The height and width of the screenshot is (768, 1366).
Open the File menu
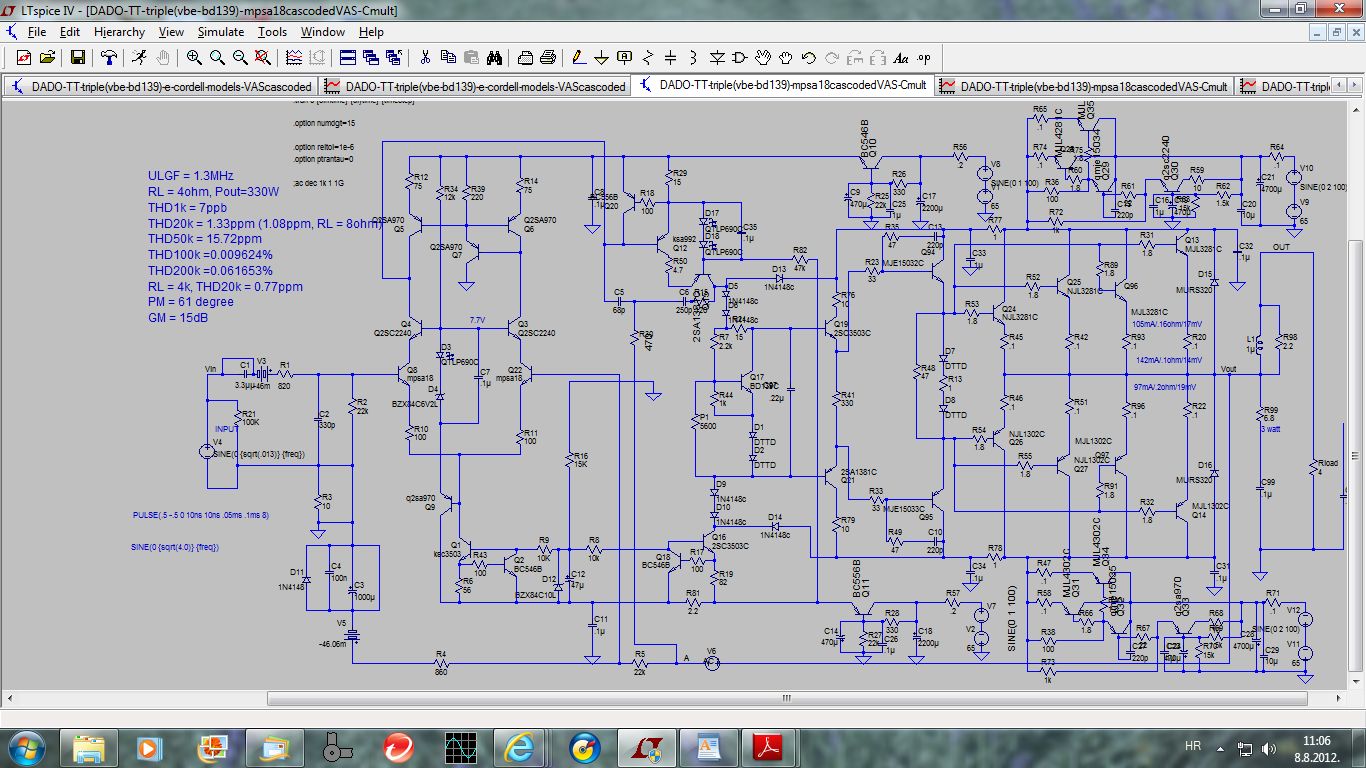coord(37,32)
